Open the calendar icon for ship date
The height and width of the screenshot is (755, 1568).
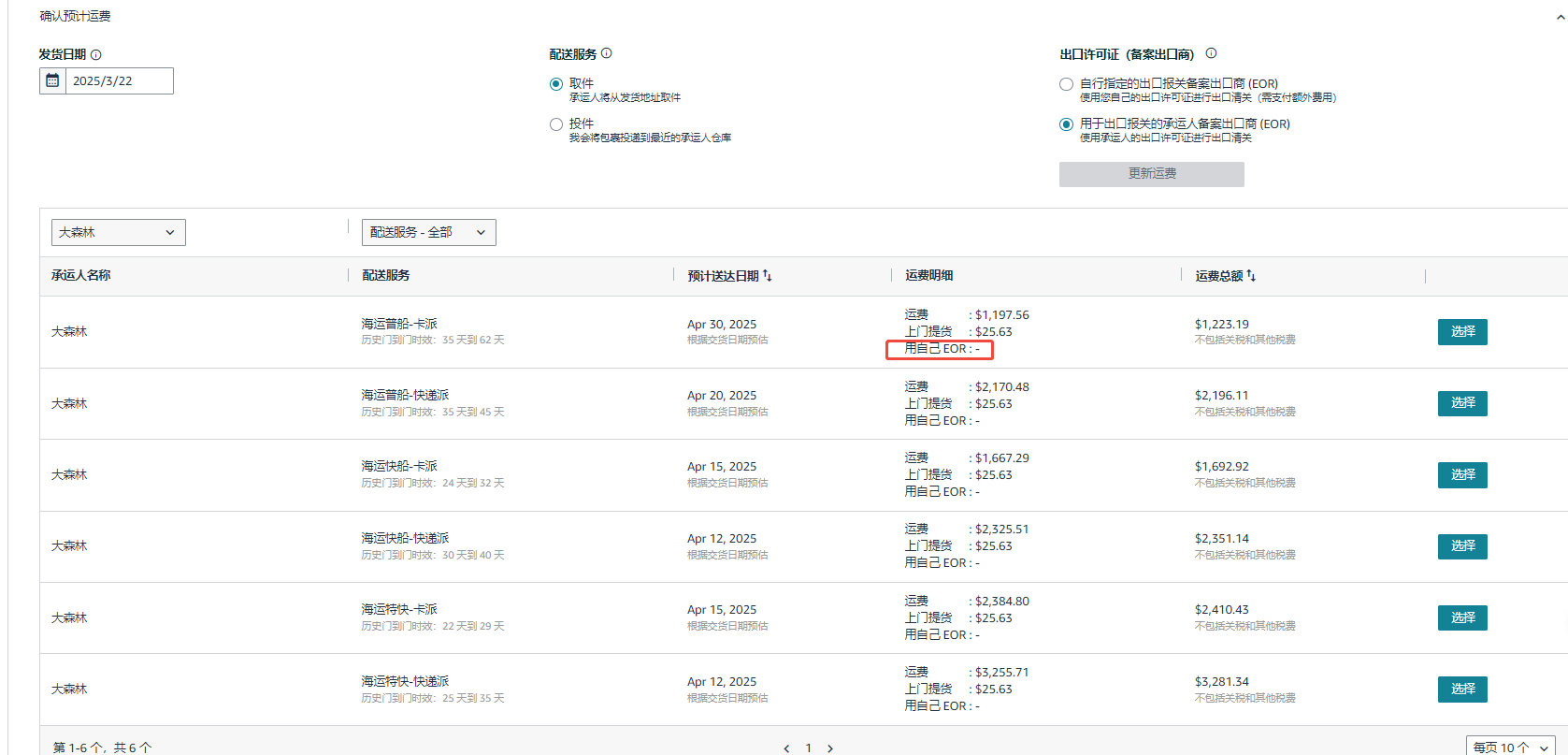pos(52,81)
